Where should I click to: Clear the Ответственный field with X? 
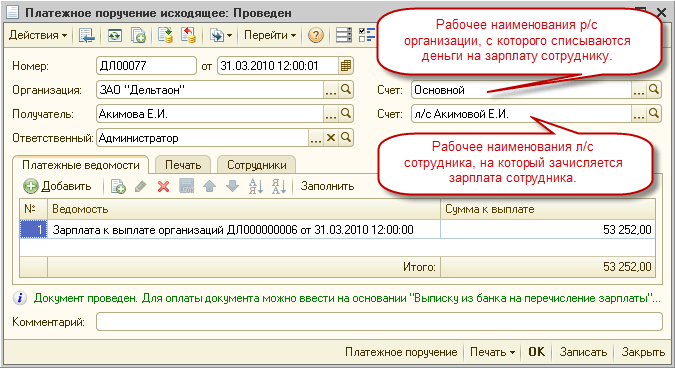coord(331,138)
